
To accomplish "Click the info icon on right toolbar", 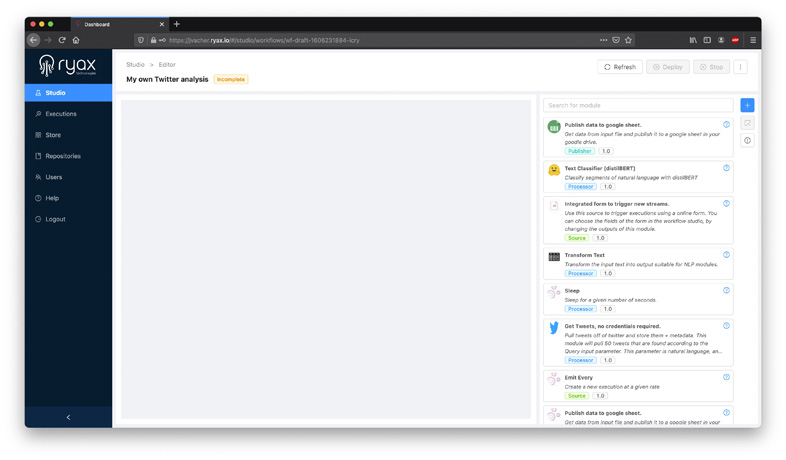I will 747,141.
